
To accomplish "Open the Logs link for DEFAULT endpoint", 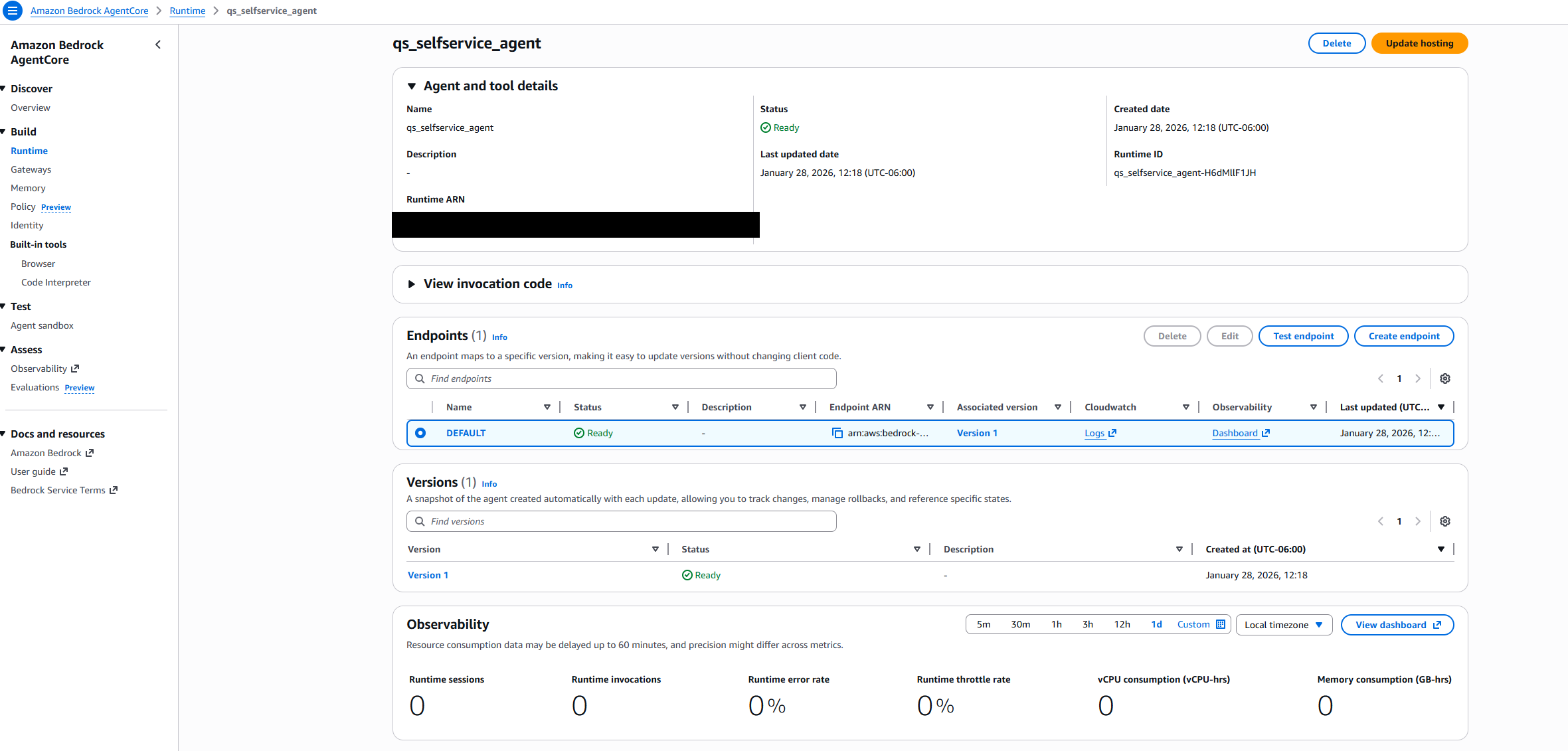I will 1100,433.
